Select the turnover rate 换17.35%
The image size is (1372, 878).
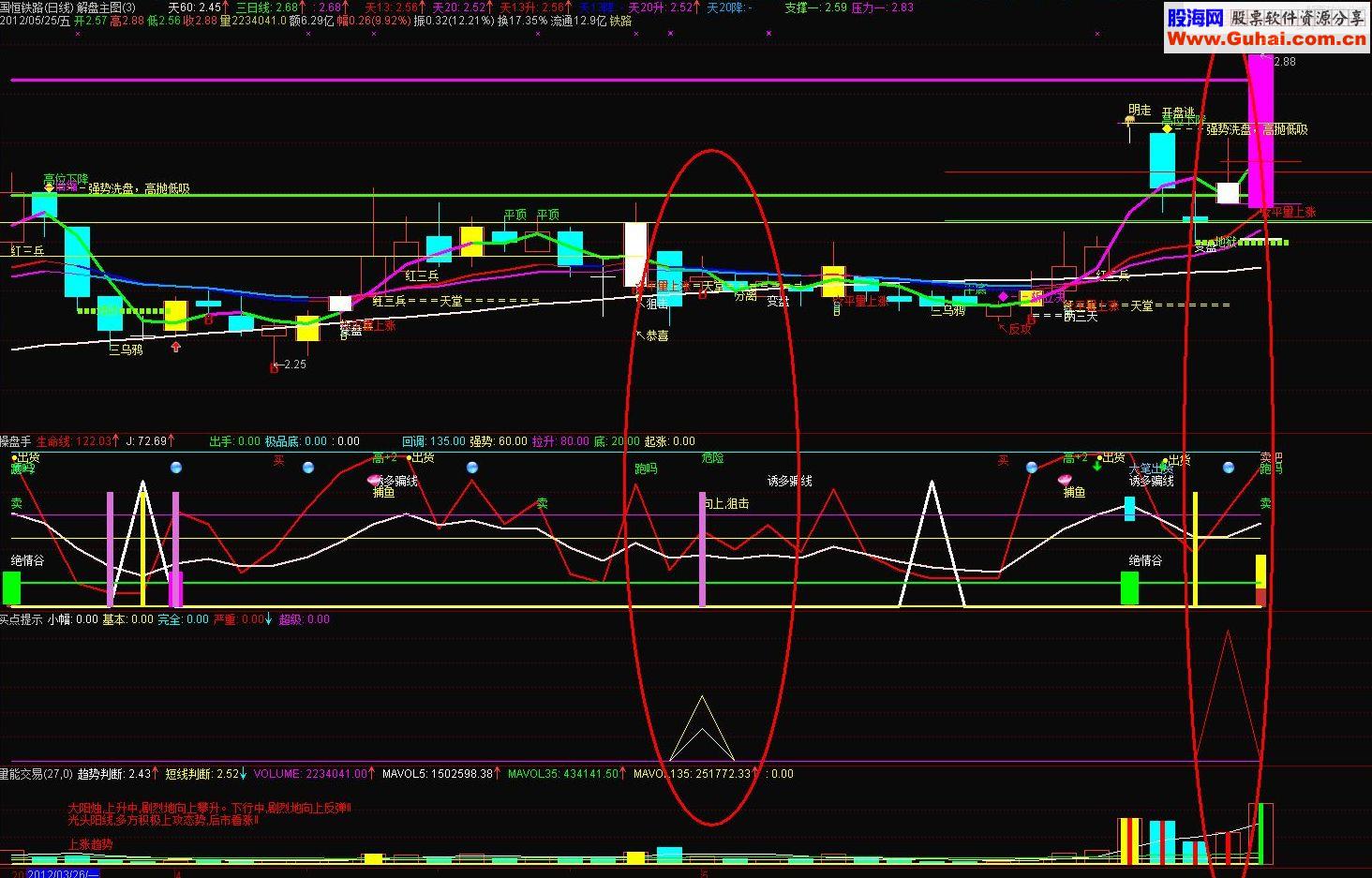(x=522, y=21)
